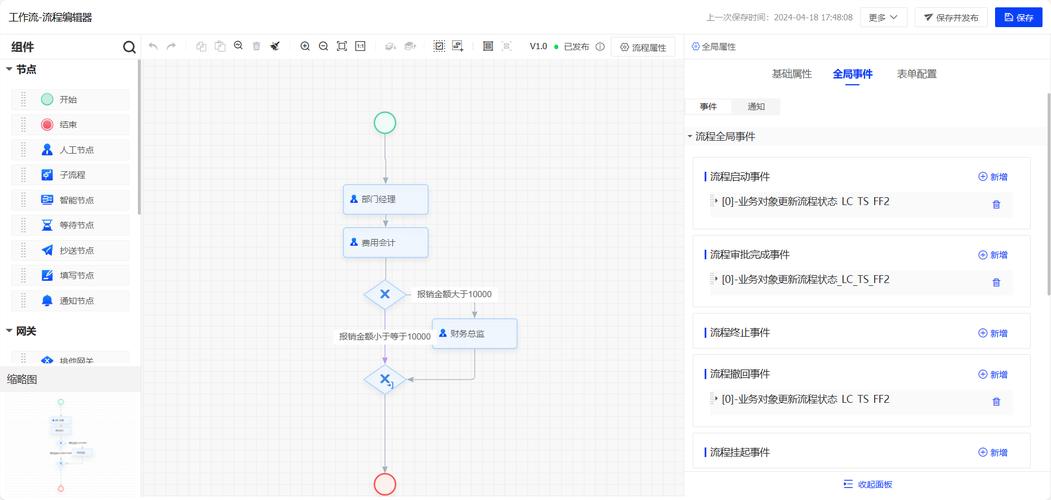Add new 流程审批完成事件 via 新增
Viewport: 1051px width, 500px height.
point(993,255)
